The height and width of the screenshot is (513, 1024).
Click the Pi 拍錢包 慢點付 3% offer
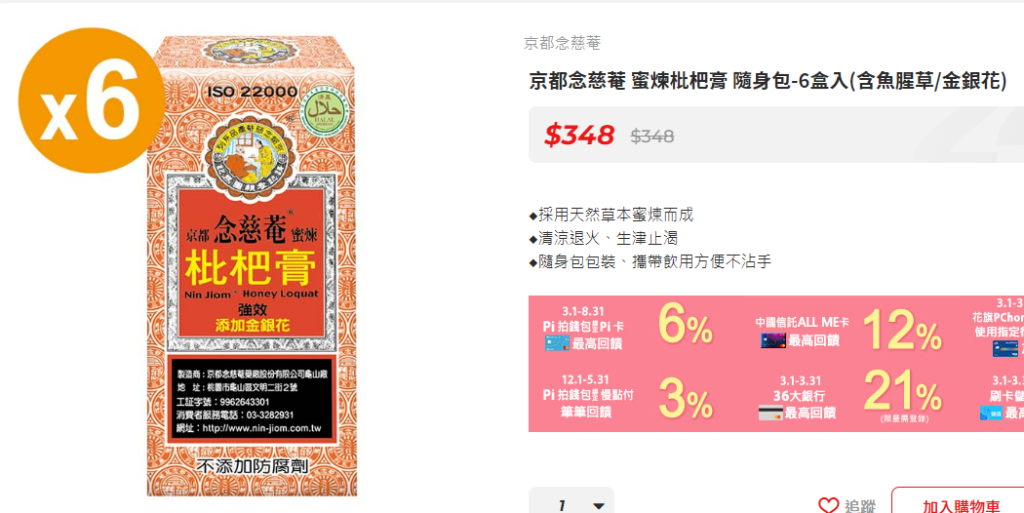pos(627,396)
